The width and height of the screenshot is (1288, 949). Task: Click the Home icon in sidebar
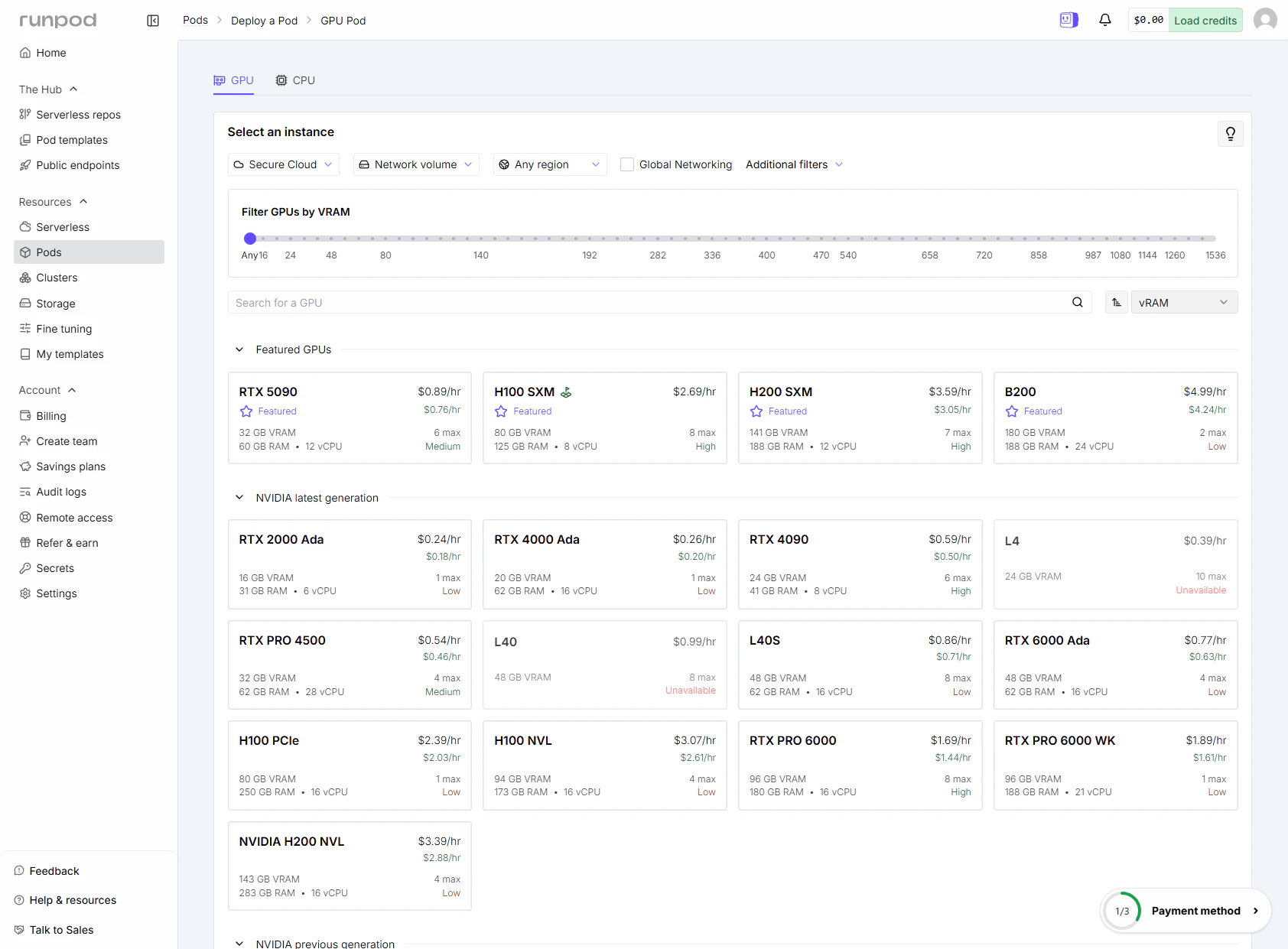click(x=25, y=53)
